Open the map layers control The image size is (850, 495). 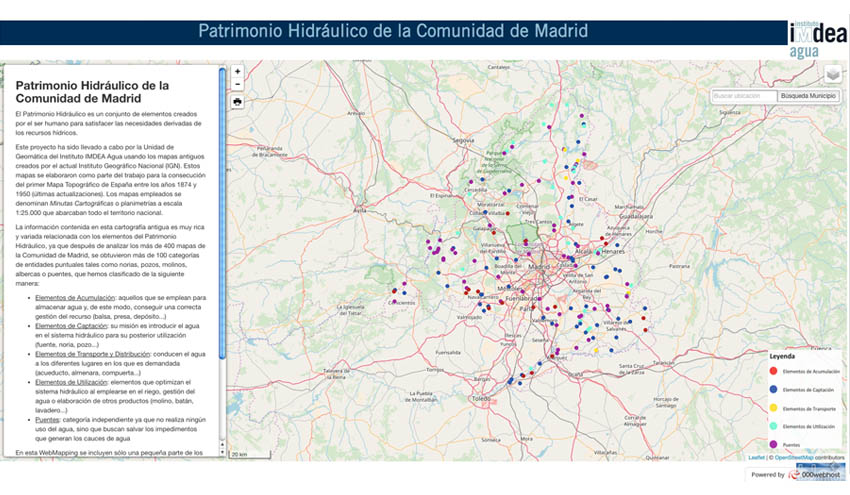(x=832, y=75)
